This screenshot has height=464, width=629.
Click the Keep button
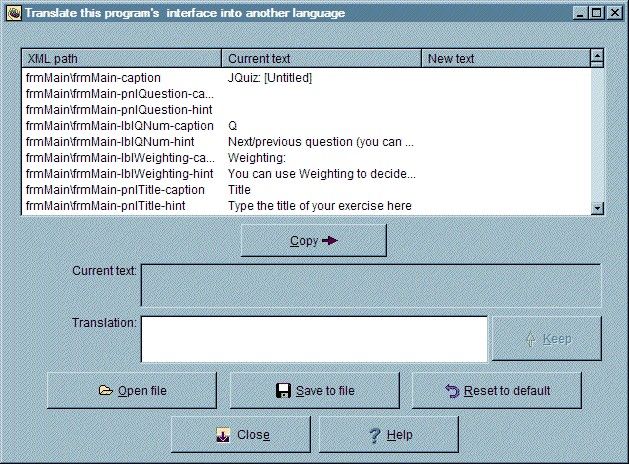(x=547, y=339)
